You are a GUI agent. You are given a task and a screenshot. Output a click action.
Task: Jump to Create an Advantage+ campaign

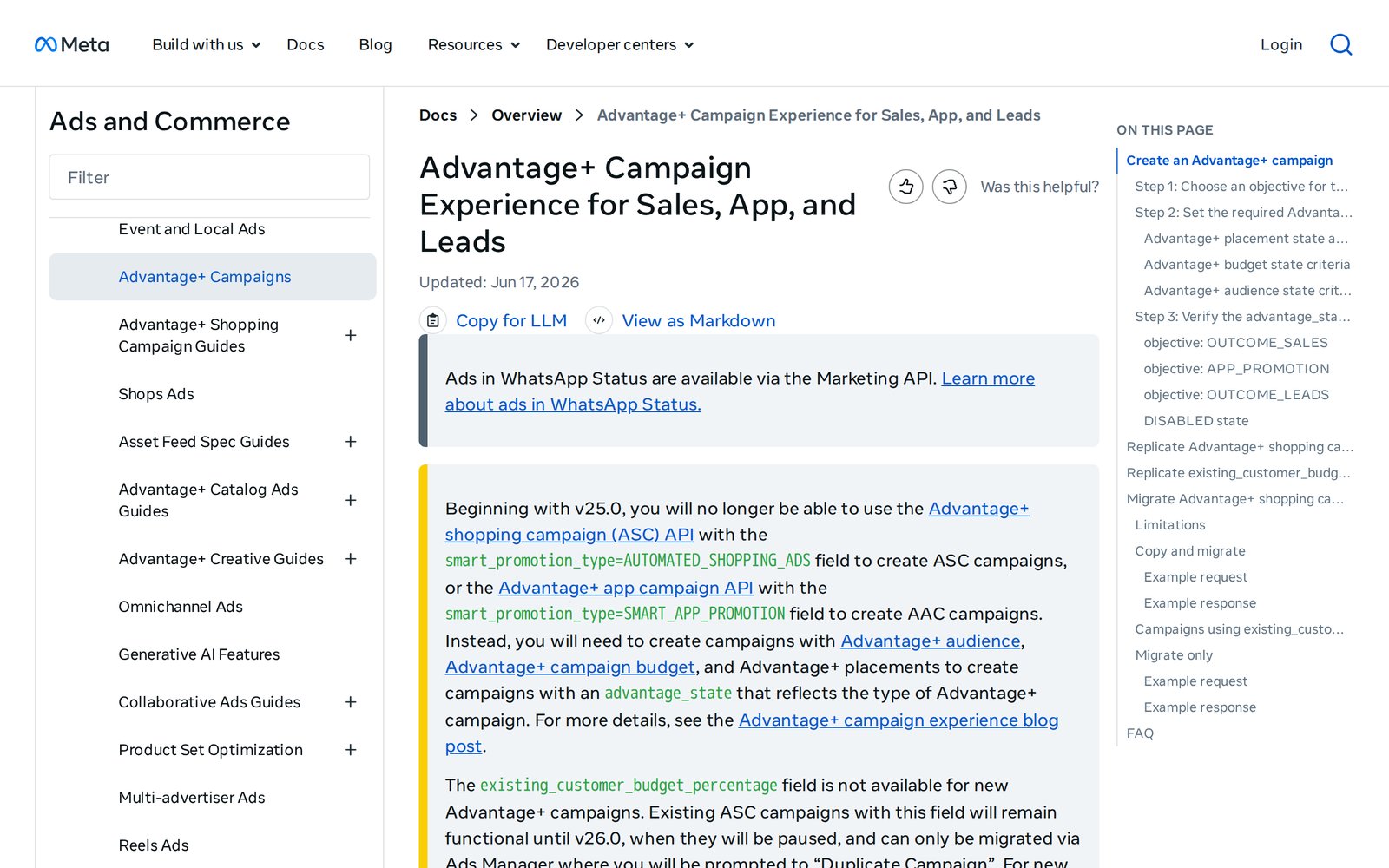tap(1229, 161)
